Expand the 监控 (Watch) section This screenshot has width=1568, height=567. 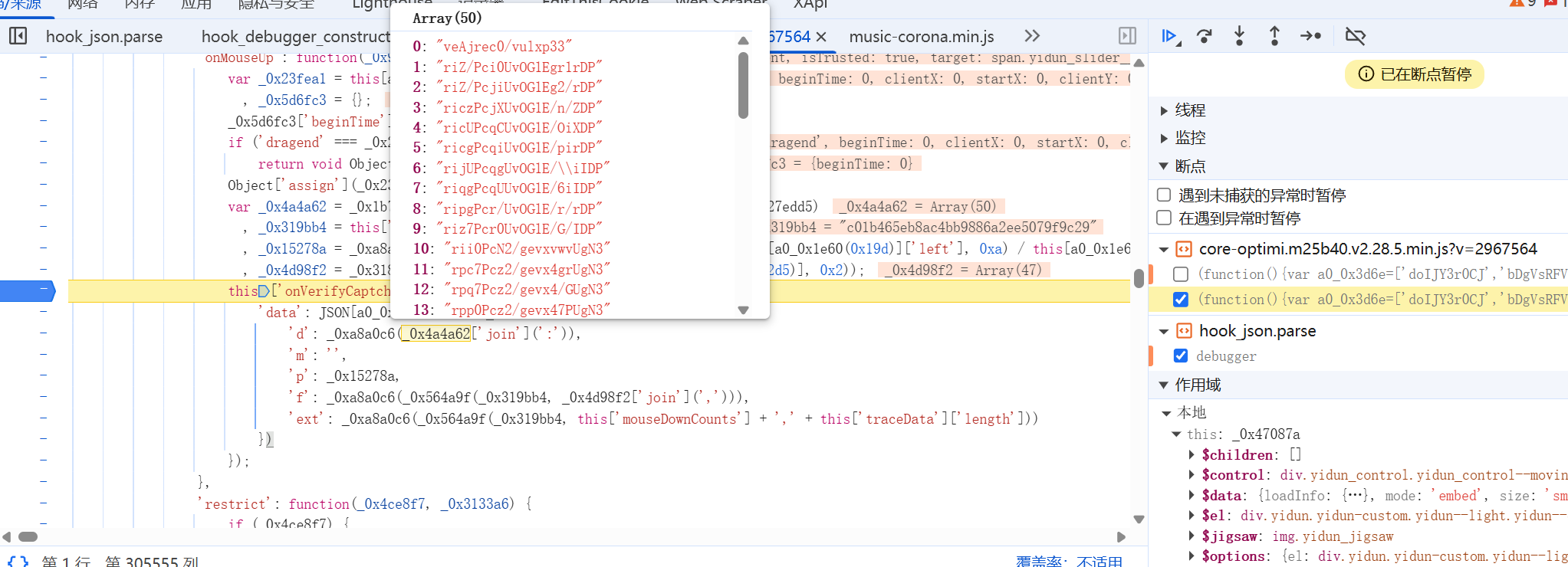1164,138
